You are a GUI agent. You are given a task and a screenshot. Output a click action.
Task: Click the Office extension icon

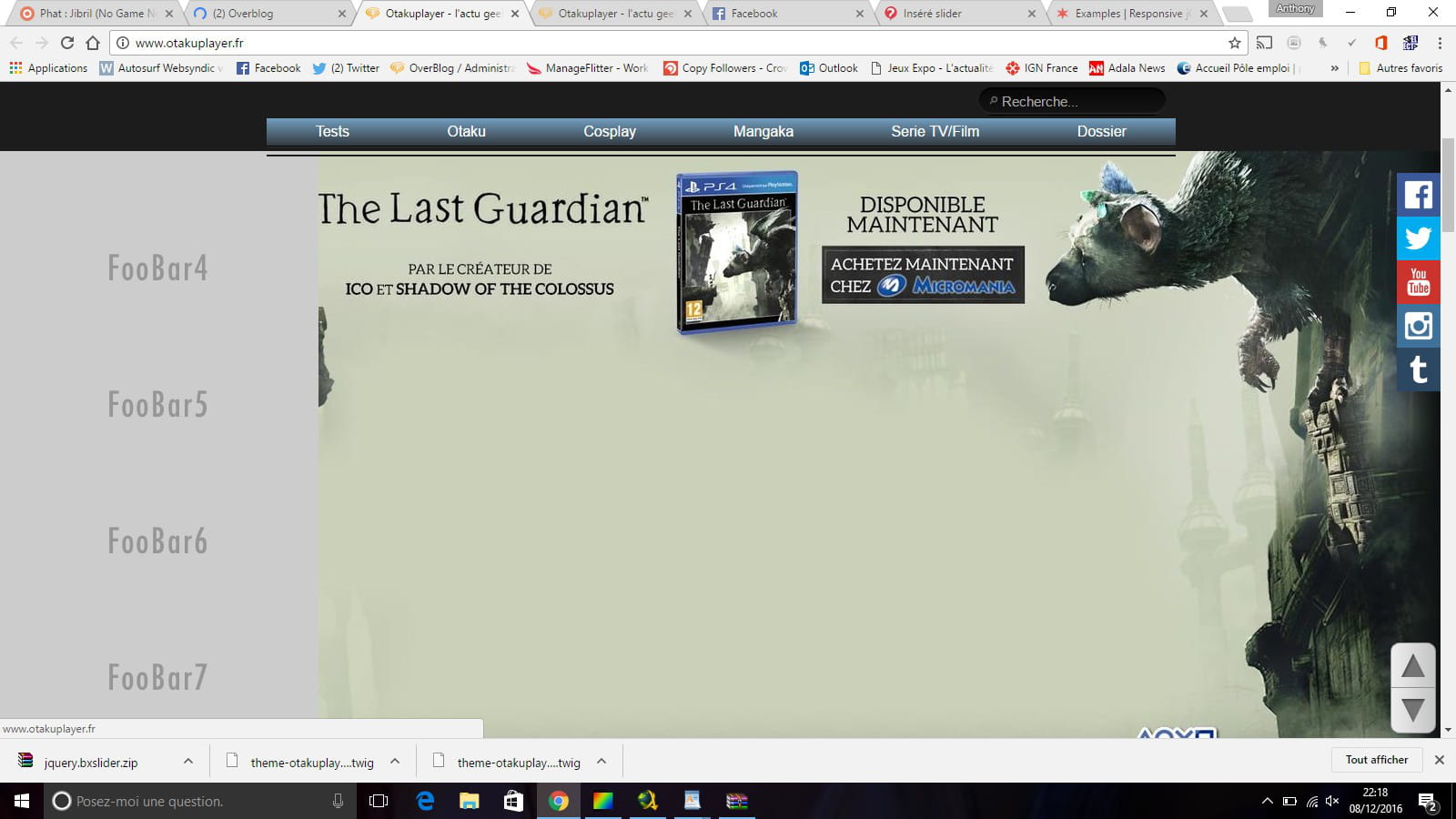(x=1380, y=43)
